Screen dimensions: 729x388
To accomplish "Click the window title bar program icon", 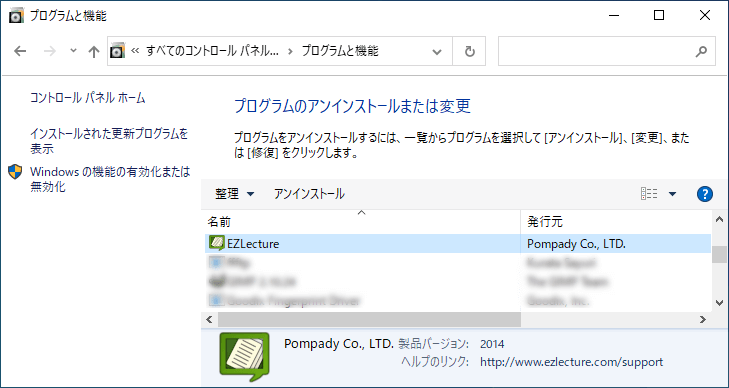I will pyautogui.click(x=17, y=16).
